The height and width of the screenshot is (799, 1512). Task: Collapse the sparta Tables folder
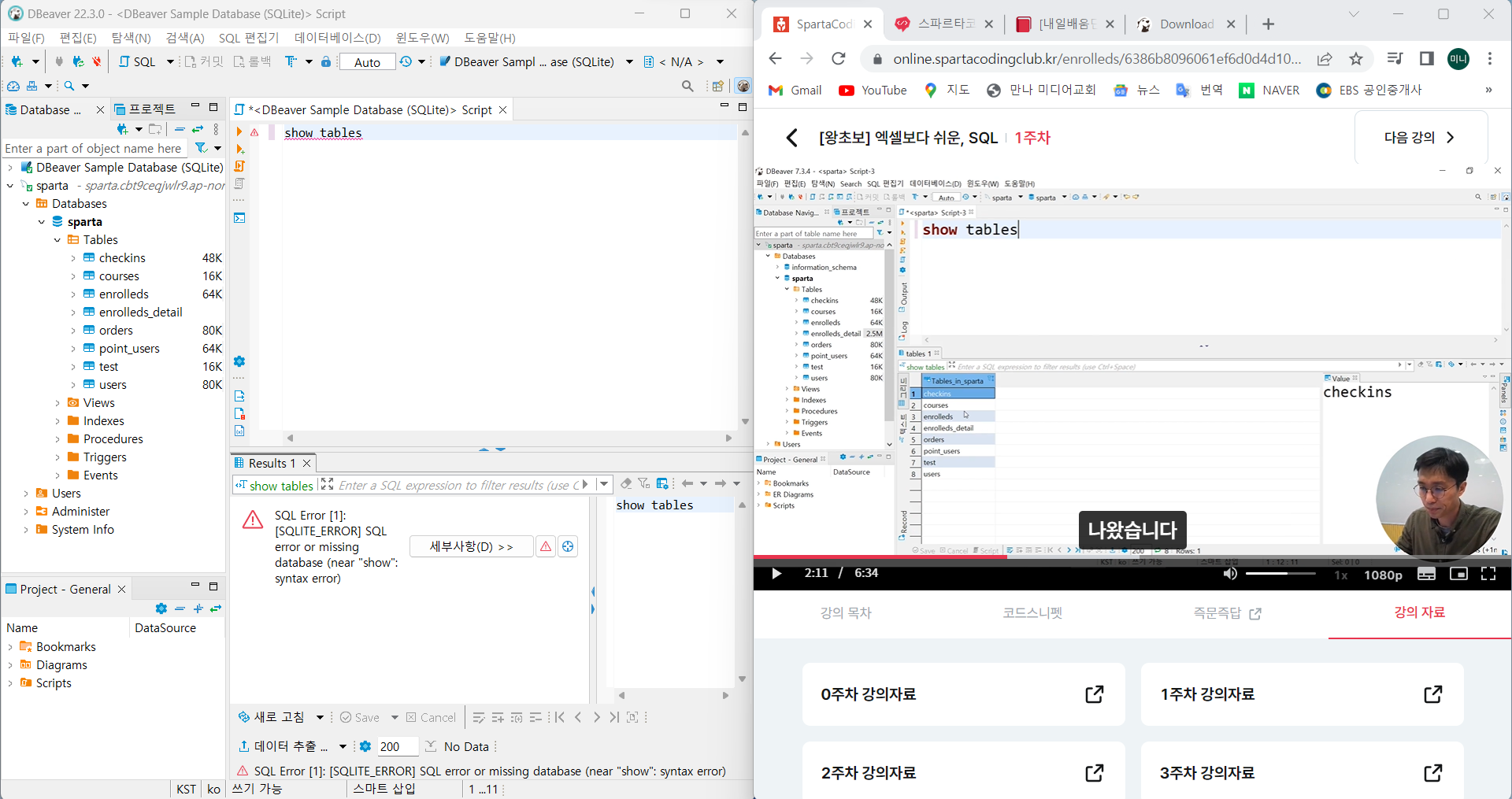tap(57, 240)
